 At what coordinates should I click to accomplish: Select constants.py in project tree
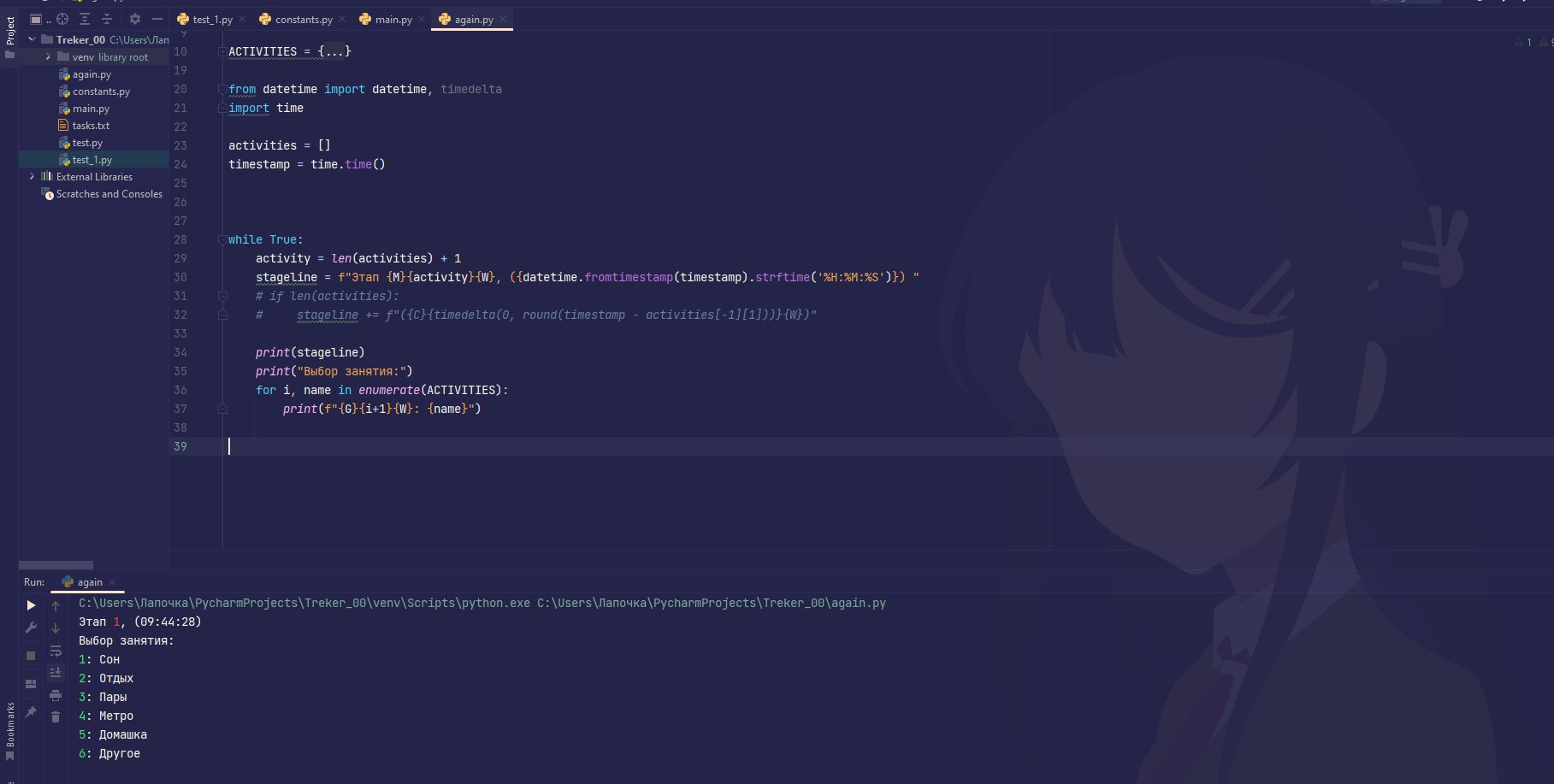(101, 91)
